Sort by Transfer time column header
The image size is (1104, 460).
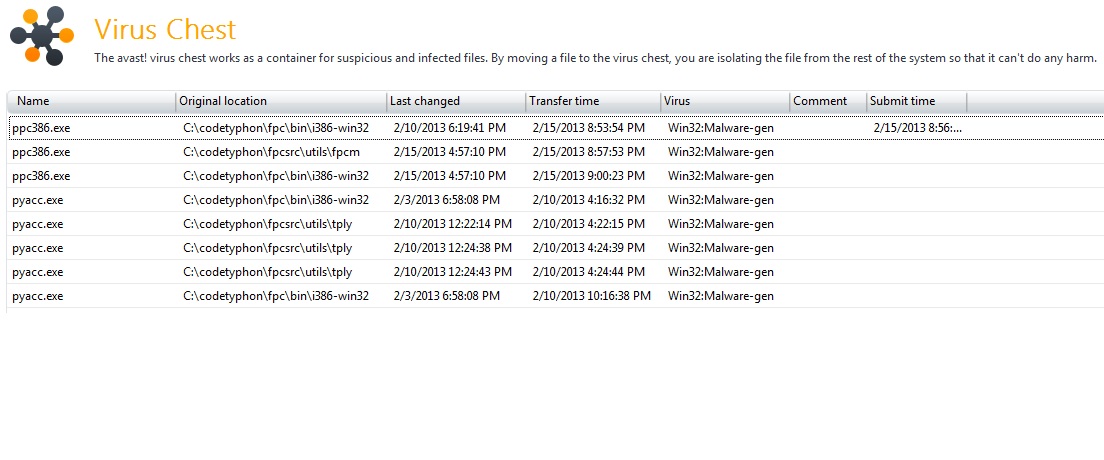point(593,101)
